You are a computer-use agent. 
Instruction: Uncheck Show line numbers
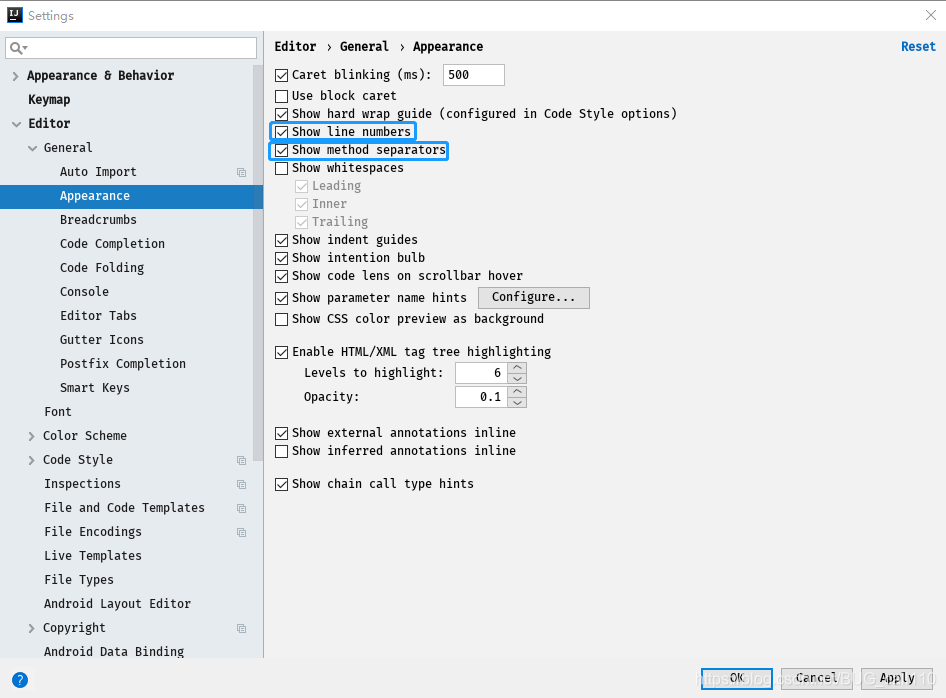pyautogui.click(x=282, y=131)
